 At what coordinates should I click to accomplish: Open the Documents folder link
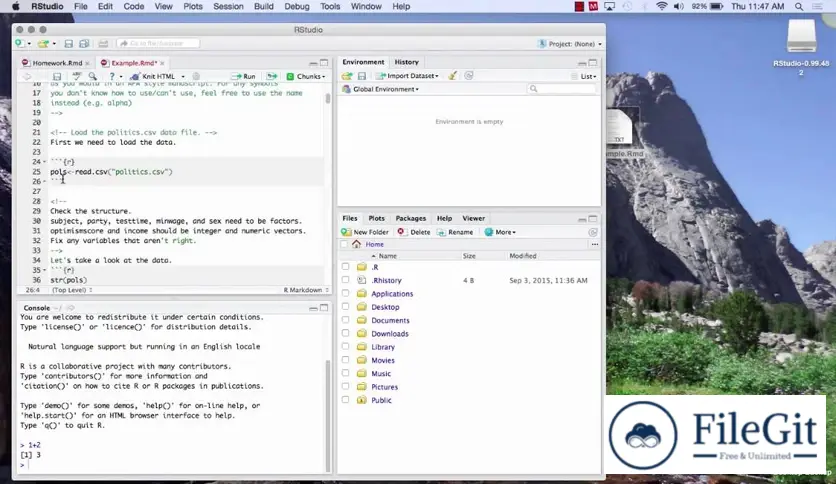390,320
